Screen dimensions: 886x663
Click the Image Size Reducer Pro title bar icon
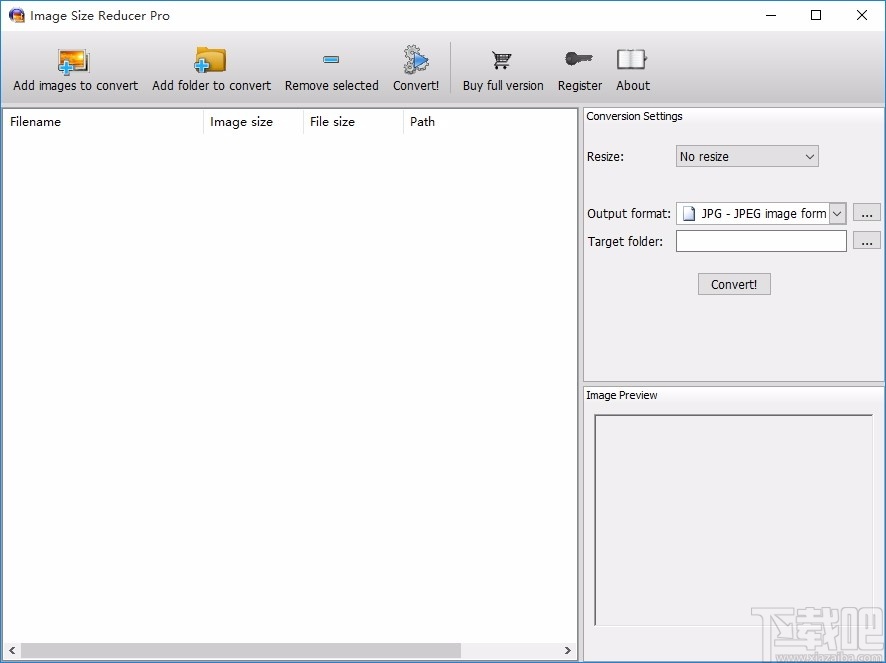coord(15,15)
